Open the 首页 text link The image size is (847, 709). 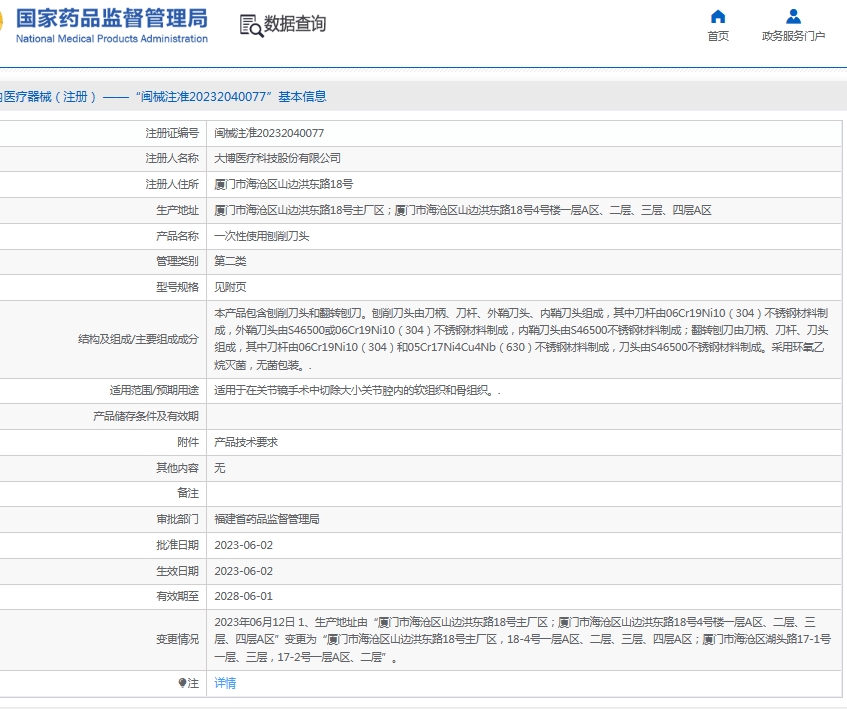[x=718, y=36]
